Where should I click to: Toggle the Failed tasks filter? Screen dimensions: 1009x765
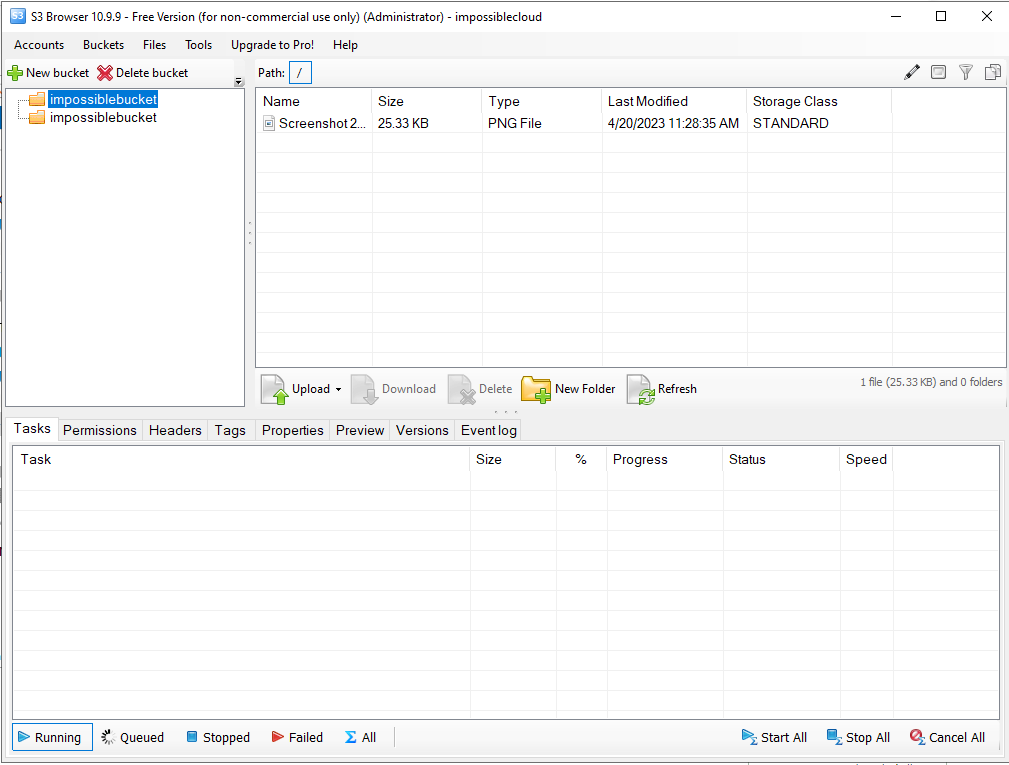point(297,737)
